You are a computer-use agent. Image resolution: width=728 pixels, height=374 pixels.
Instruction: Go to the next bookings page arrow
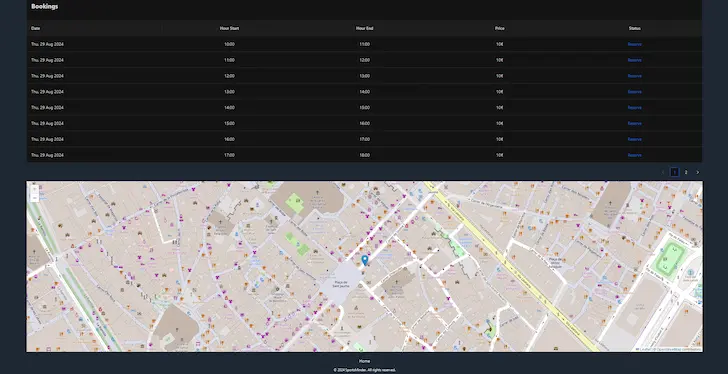point(697,172)
